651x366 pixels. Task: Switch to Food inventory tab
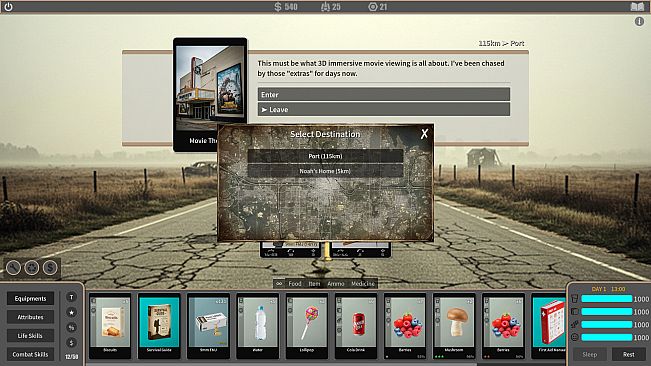click(295, 283)
